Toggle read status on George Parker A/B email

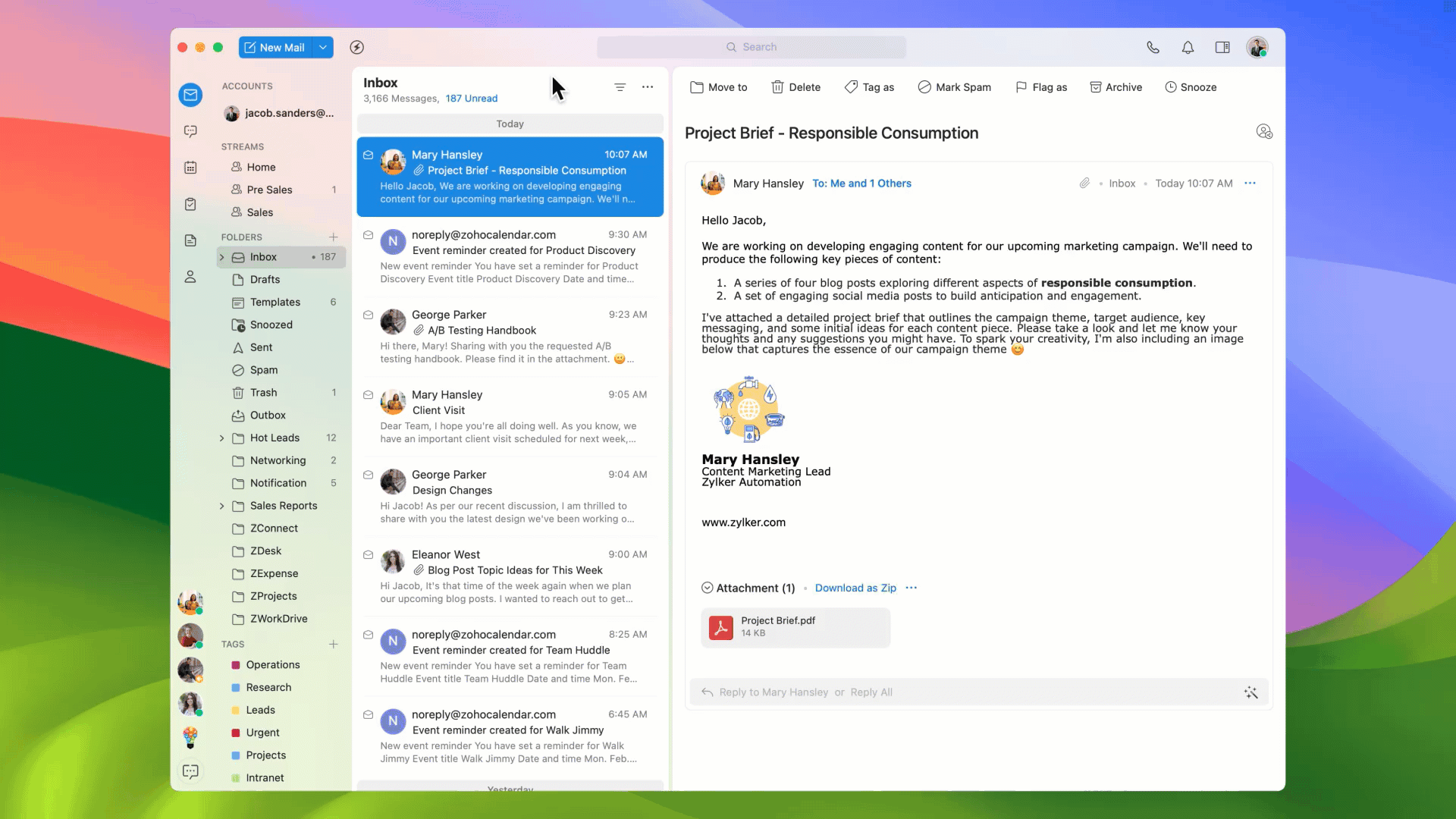pos(368,315)
